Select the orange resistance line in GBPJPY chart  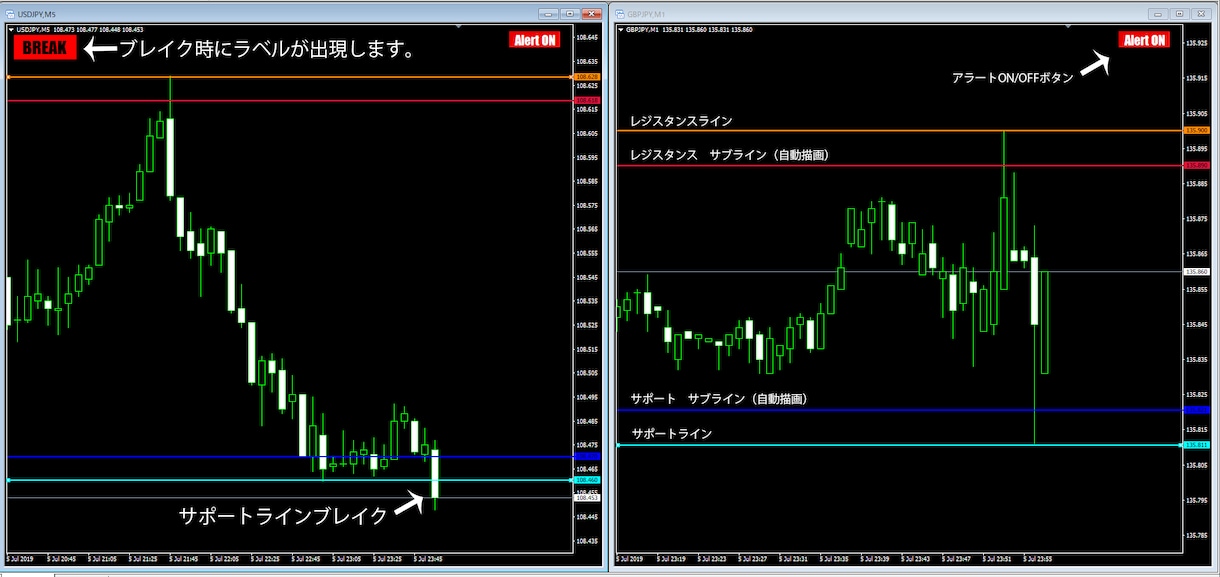click(x=900, y=130)
